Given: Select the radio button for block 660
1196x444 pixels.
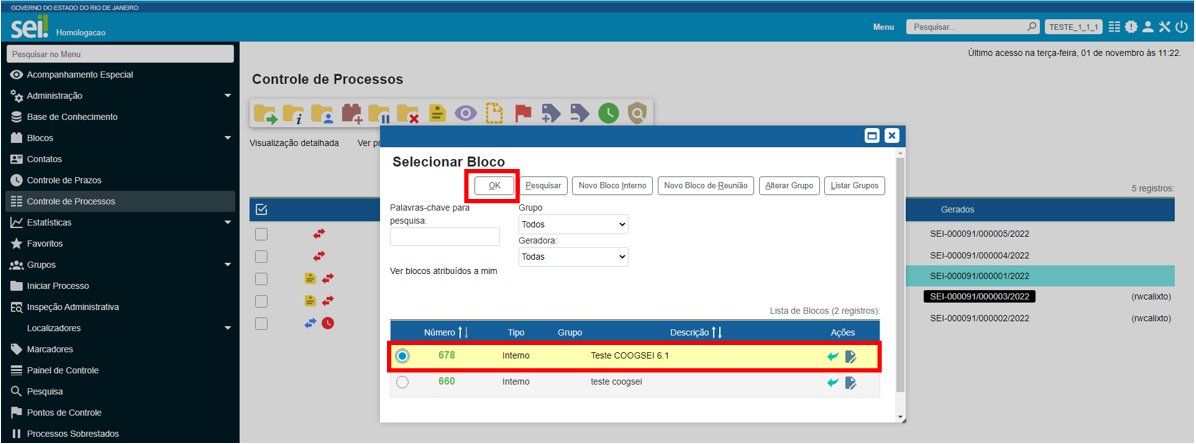Looking at the screenshot, I should click(402, 382).
